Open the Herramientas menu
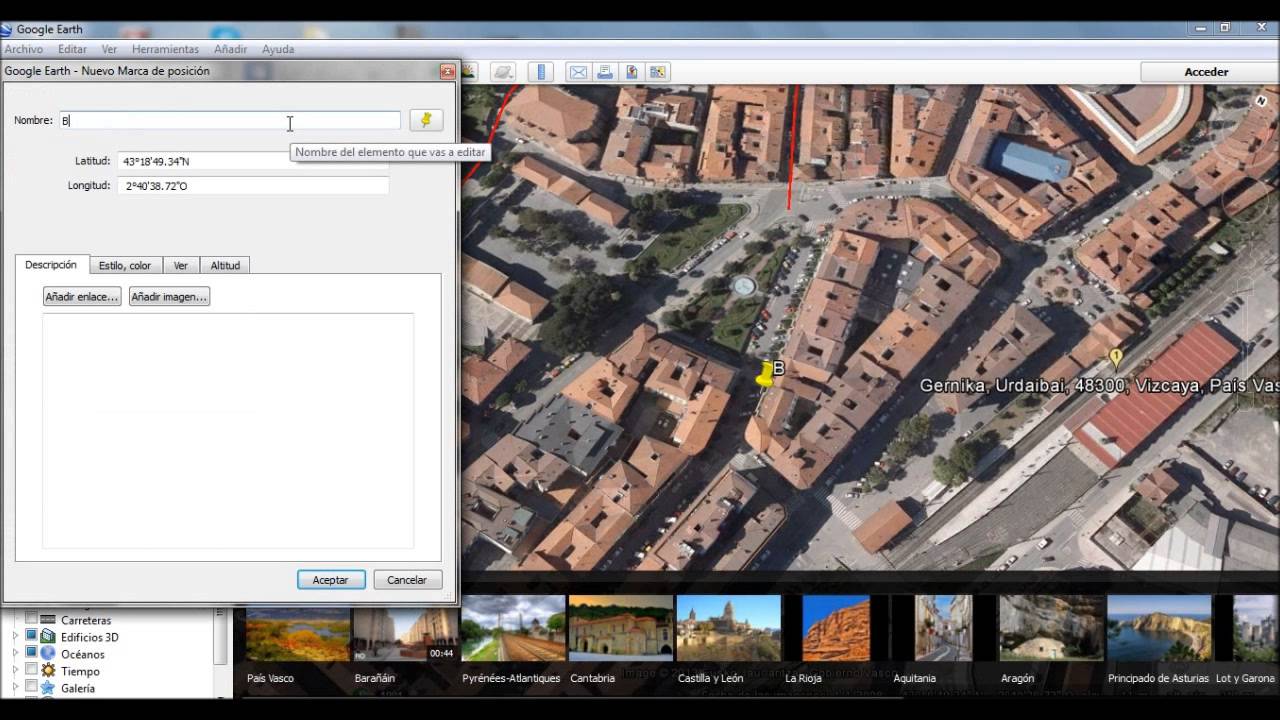Viewport: 1280px width, 720px height. 165,49
